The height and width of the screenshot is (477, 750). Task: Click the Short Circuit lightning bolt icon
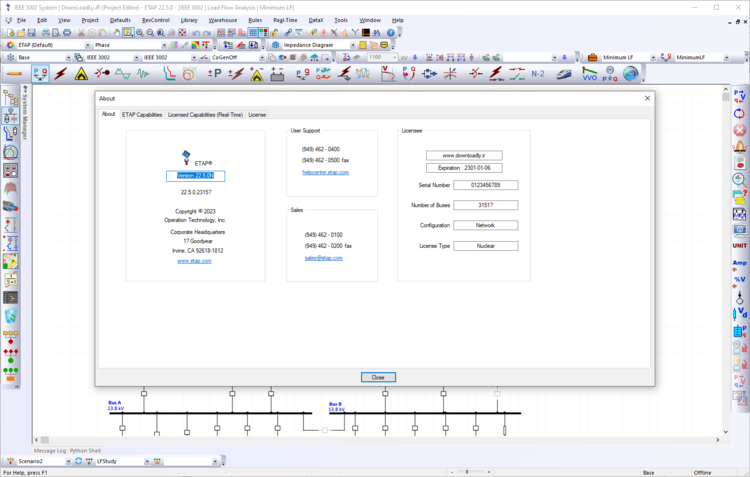click(60, 74)
